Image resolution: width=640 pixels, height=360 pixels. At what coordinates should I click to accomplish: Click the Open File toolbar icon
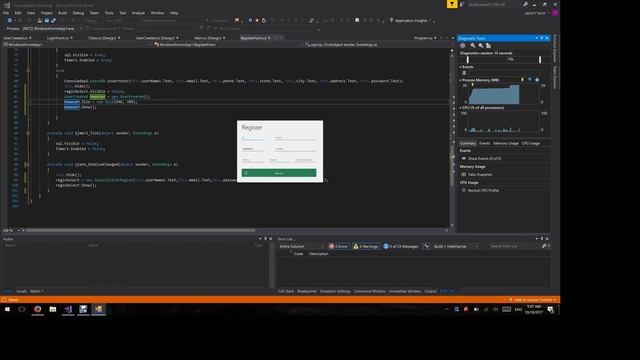click(x=40, y=20)
